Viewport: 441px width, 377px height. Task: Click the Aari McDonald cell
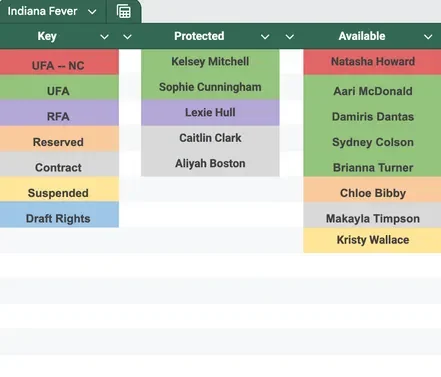(372, 88)
